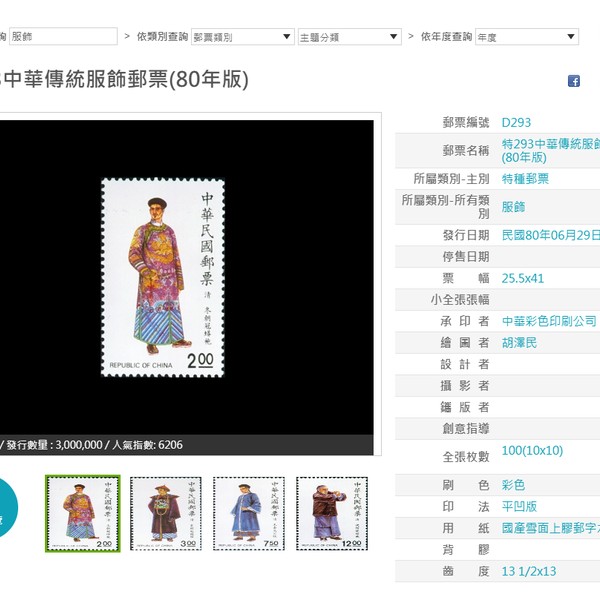Select the 7.50 stamp thumbnail
This screenshot has width=600, height=600.
(249, 514)
